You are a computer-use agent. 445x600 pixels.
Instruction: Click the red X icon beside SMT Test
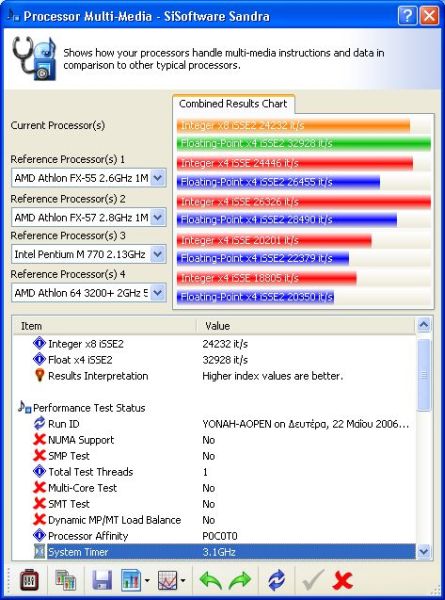pos(39,504)
